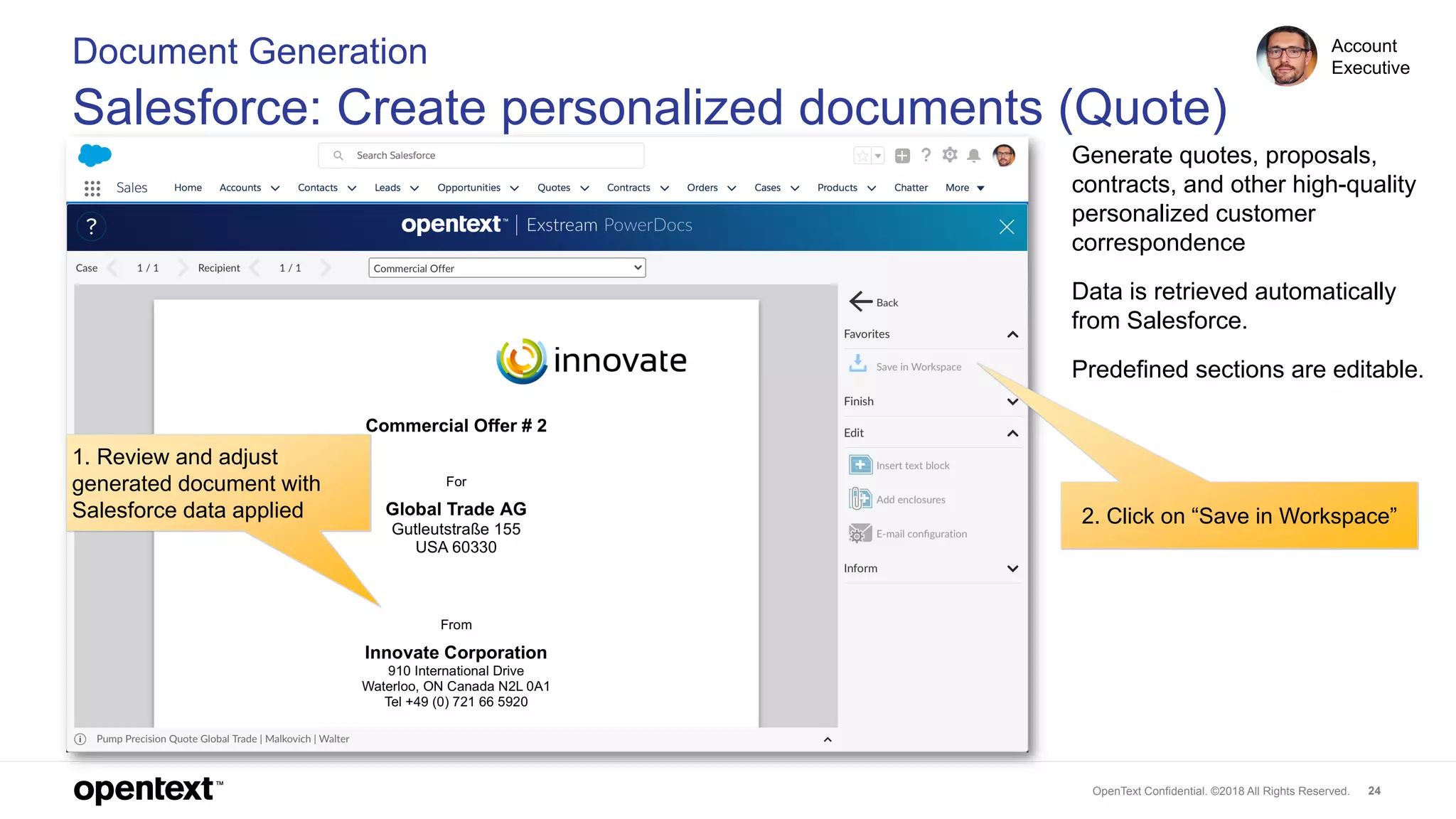Click the Innovate Corporation sender name
The width and height of the screenshot is (1456, 819).
click(456, 653)
